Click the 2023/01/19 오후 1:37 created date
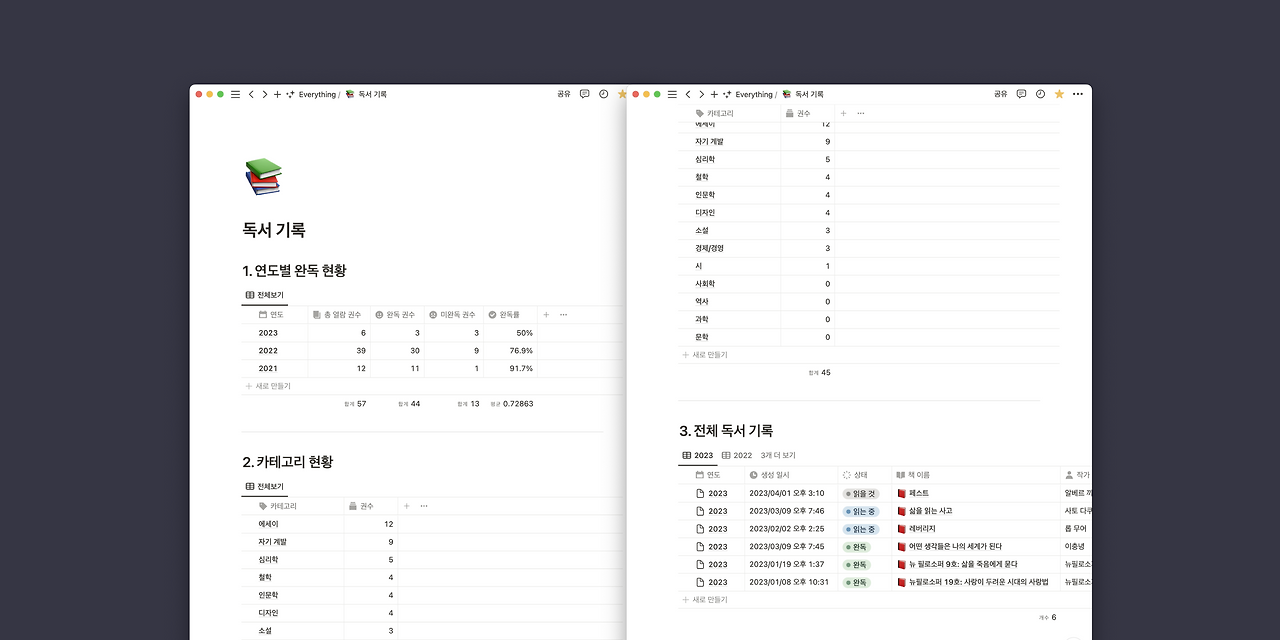Viewport: 1280px width, 640px height. pos(787,565)
